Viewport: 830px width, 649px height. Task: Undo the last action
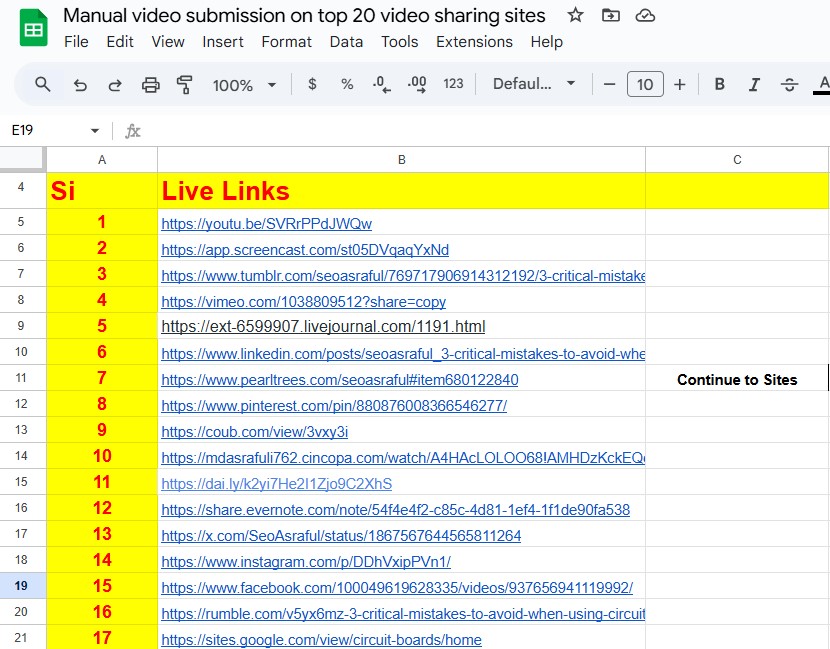[80, 85]
